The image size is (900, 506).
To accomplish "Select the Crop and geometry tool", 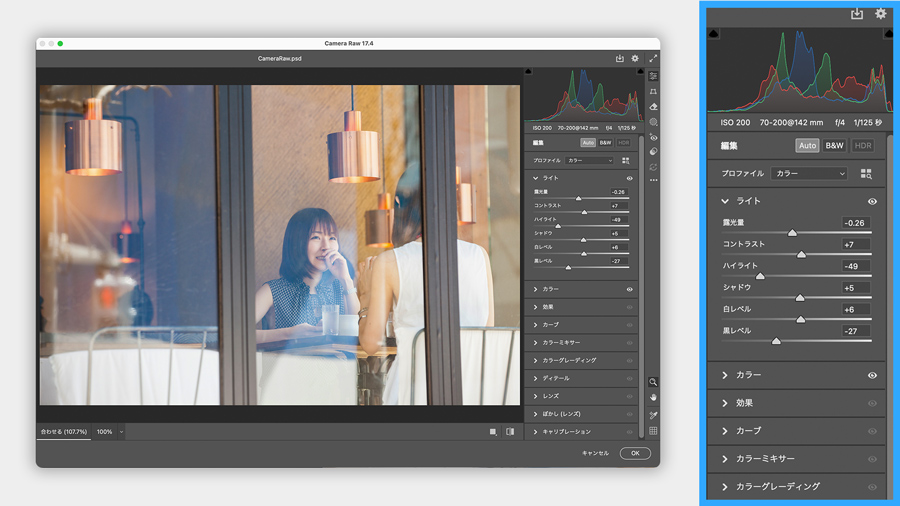I will 653,92.
